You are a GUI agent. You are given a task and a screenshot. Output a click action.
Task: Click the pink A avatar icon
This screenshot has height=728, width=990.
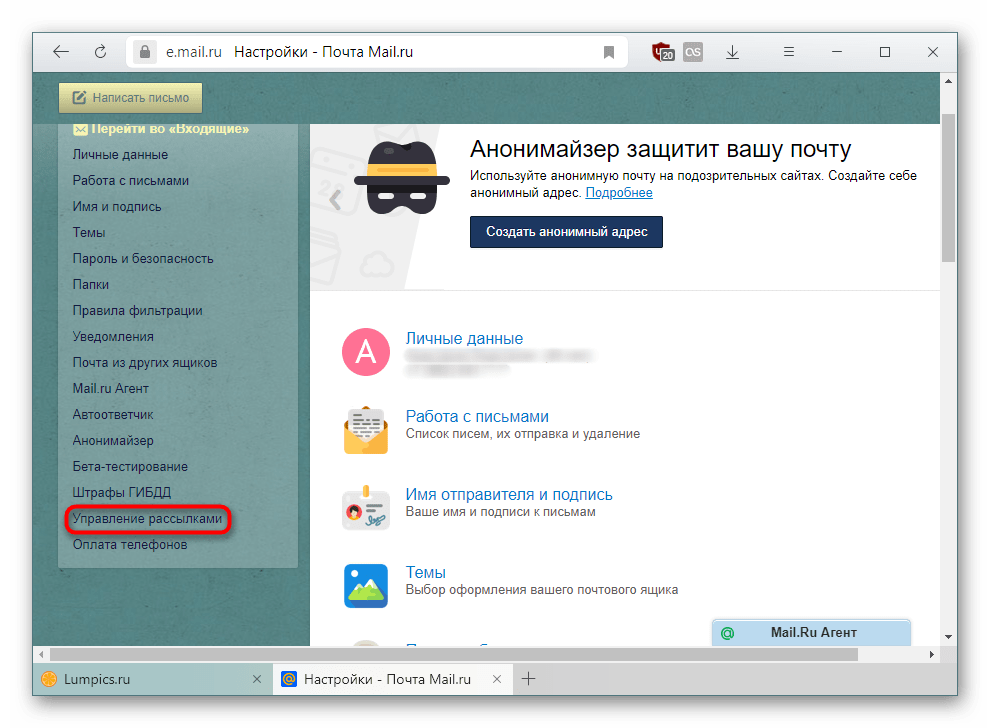366,352
